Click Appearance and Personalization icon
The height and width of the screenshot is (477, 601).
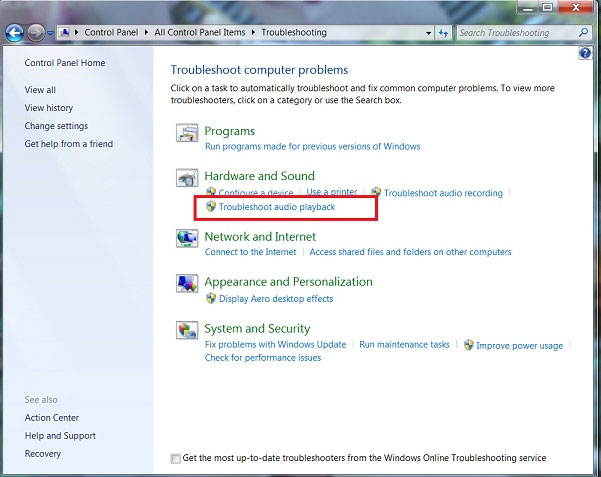pyautogui.click(x=187, y=283)
